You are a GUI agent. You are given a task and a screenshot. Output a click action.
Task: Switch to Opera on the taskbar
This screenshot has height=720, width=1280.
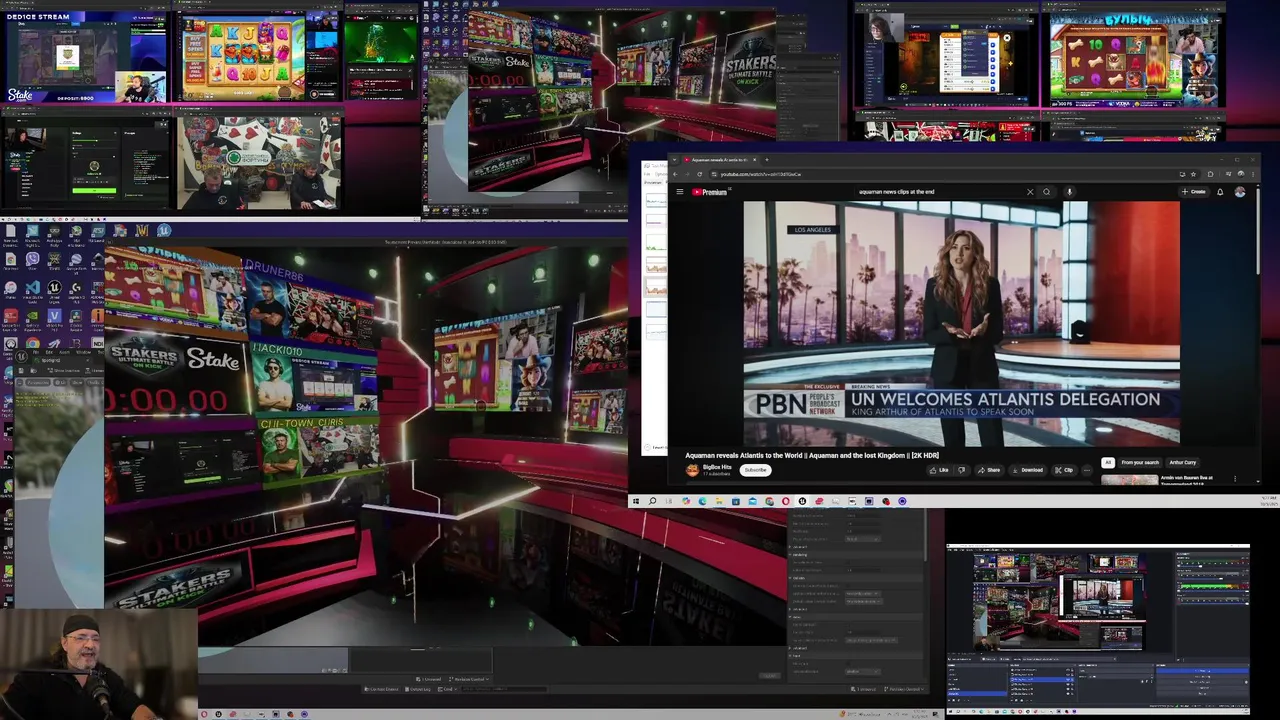(786, 501)
